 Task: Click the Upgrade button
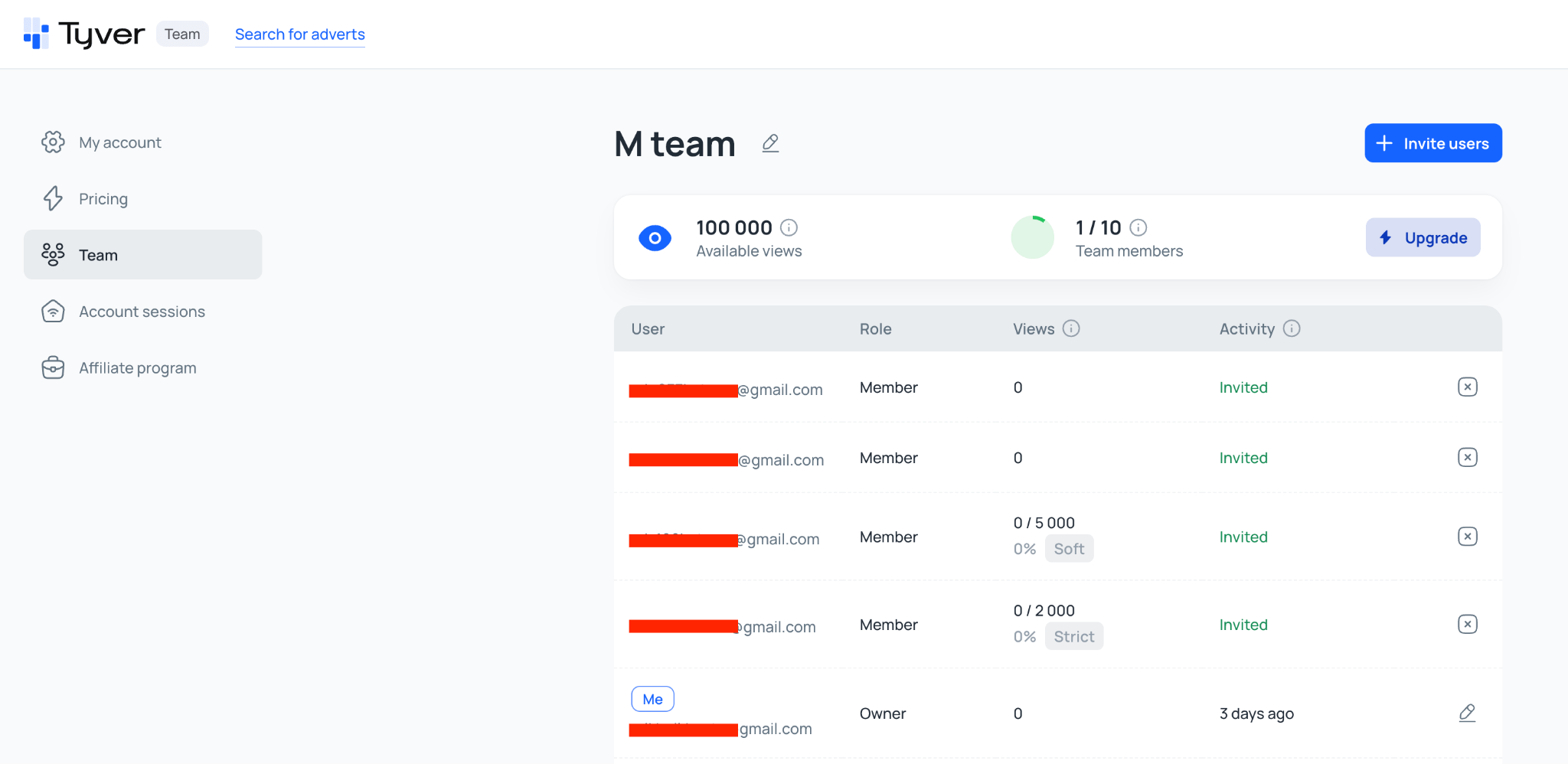click(1423, 237)
